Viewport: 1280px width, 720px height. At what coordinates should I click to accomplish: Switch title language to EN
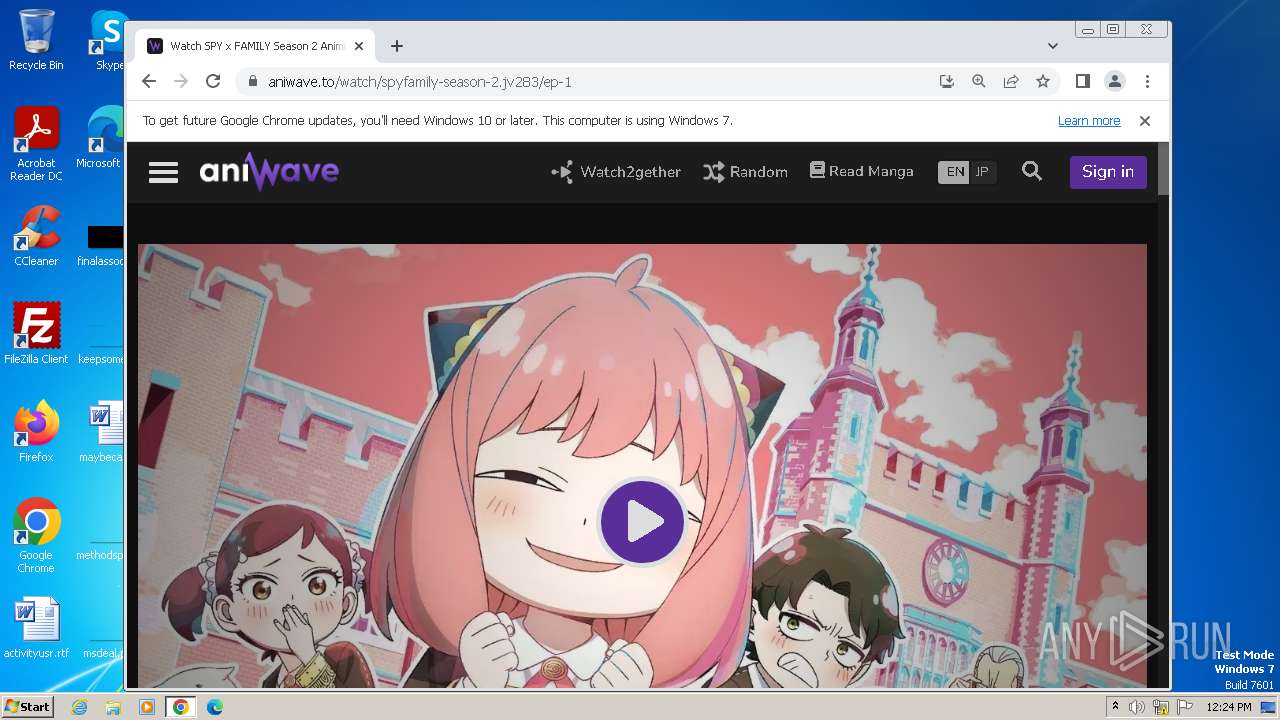(x=955, y=172)
